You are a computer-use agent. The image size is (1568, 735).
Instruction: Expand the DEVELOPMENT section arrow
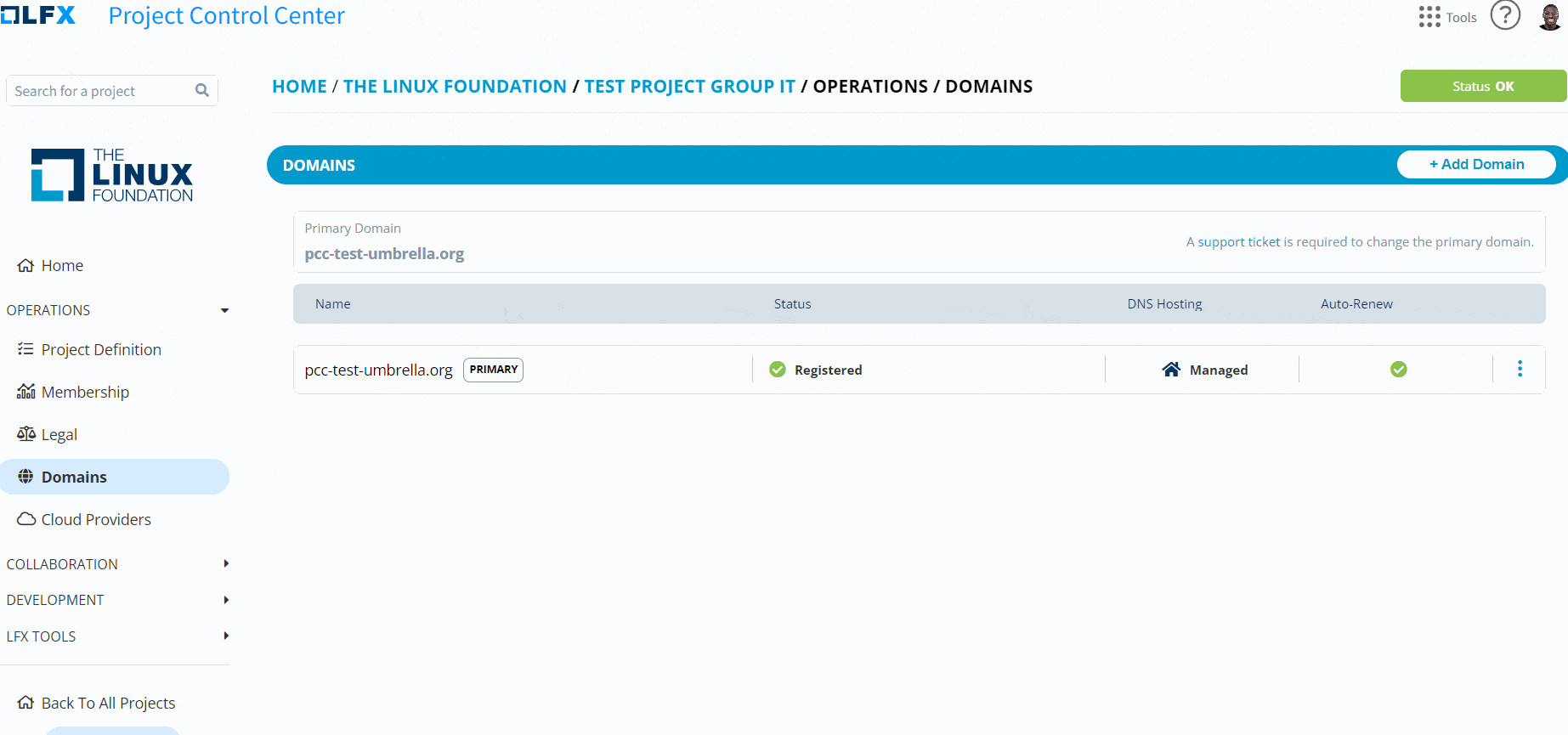(226, 600)
